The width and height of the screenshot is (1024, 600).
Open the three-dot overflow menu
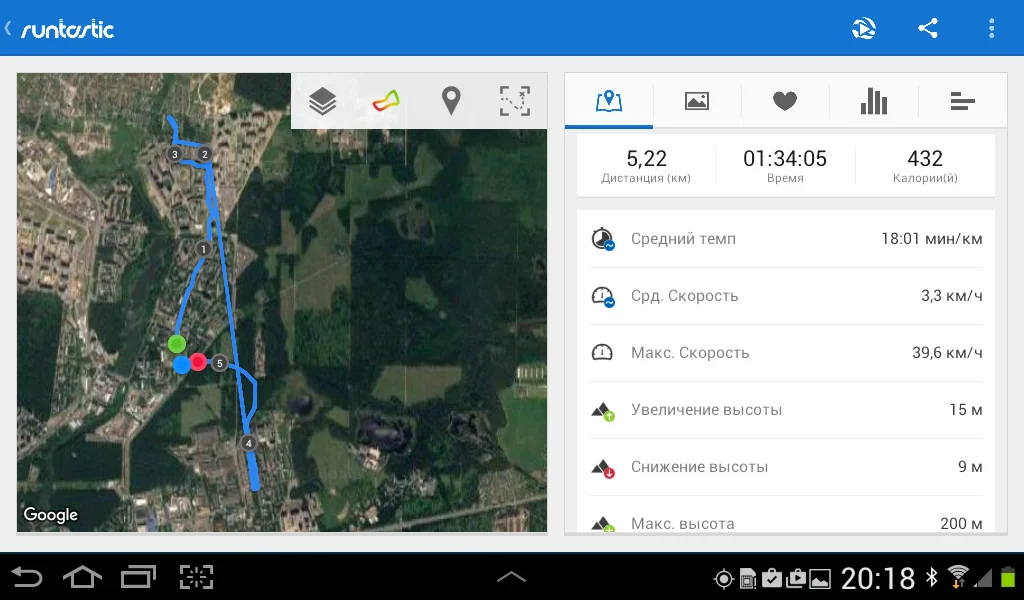pyautogui.click(x=991, y=28)
